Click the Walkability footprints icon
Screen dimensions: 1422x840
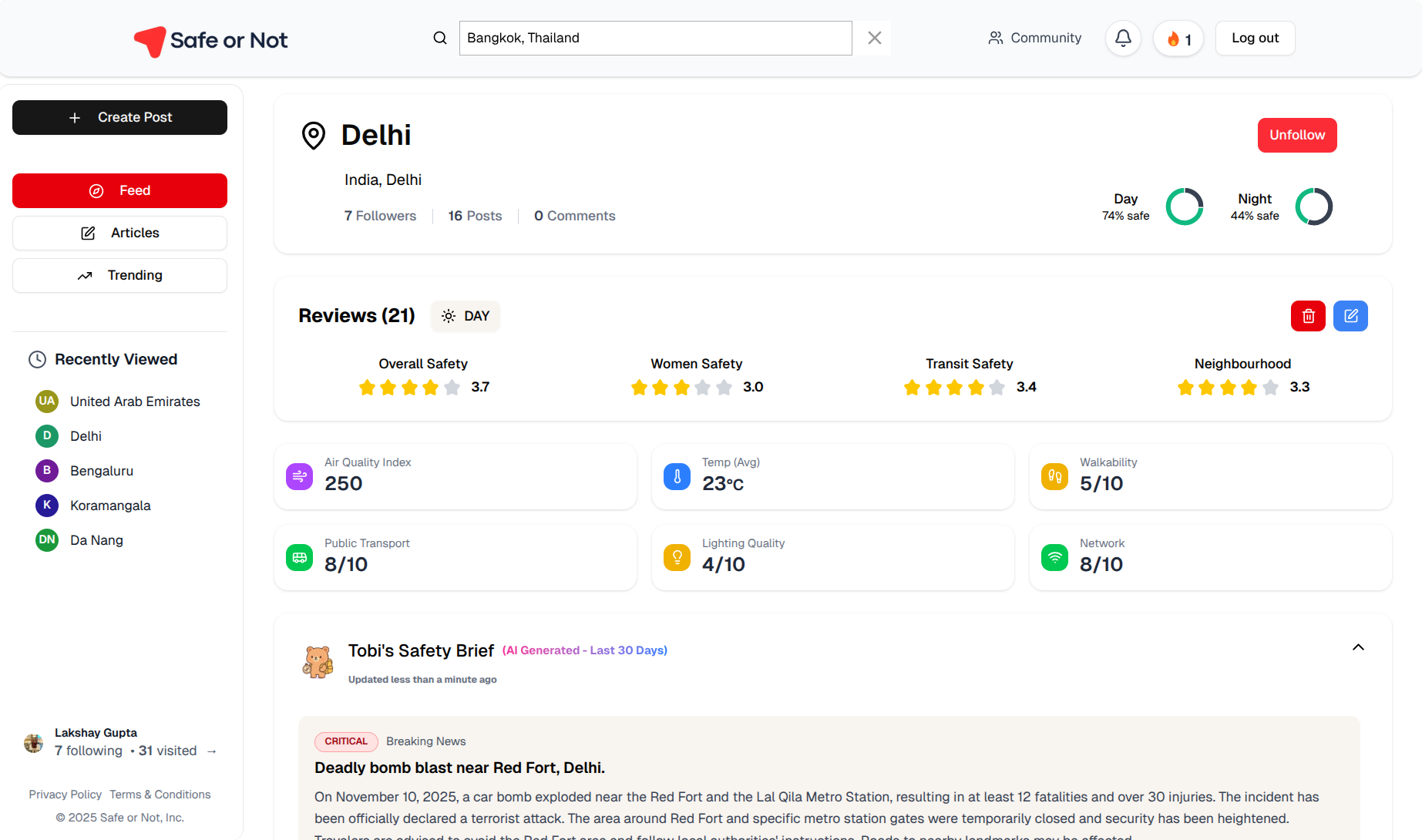point(1054,477)
